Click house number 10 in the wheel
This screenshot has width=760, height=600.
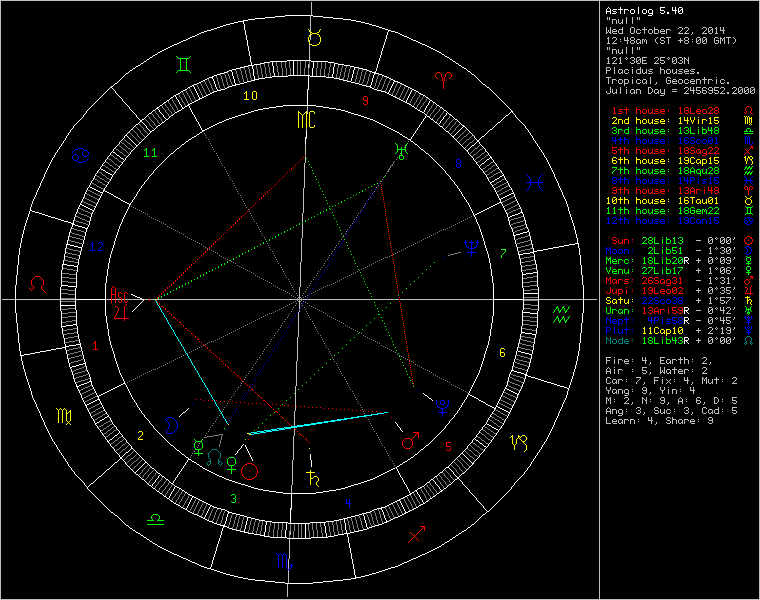(x=250, y=95)
